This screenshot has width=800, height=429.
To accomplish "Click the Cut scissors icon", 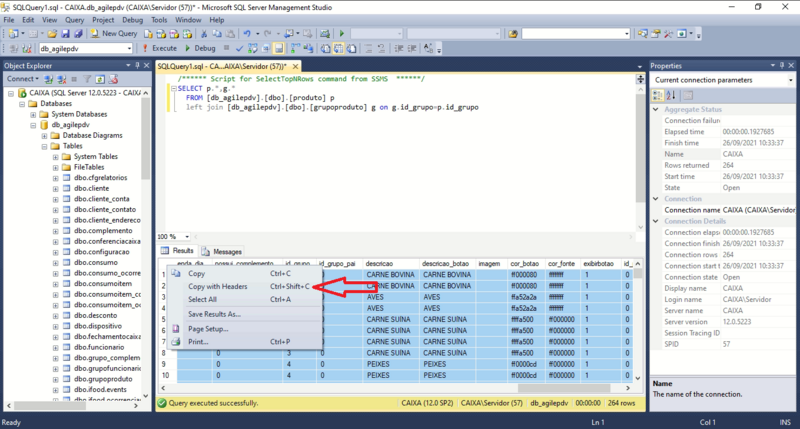I will click(204, 34).
